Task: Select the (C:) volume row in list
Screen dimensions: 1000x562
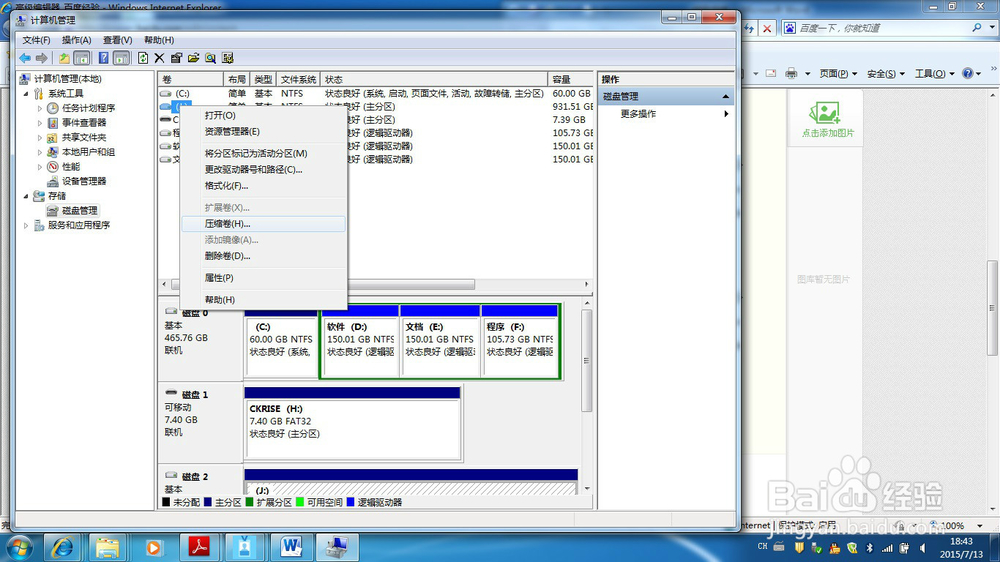Action: (376, 94)
